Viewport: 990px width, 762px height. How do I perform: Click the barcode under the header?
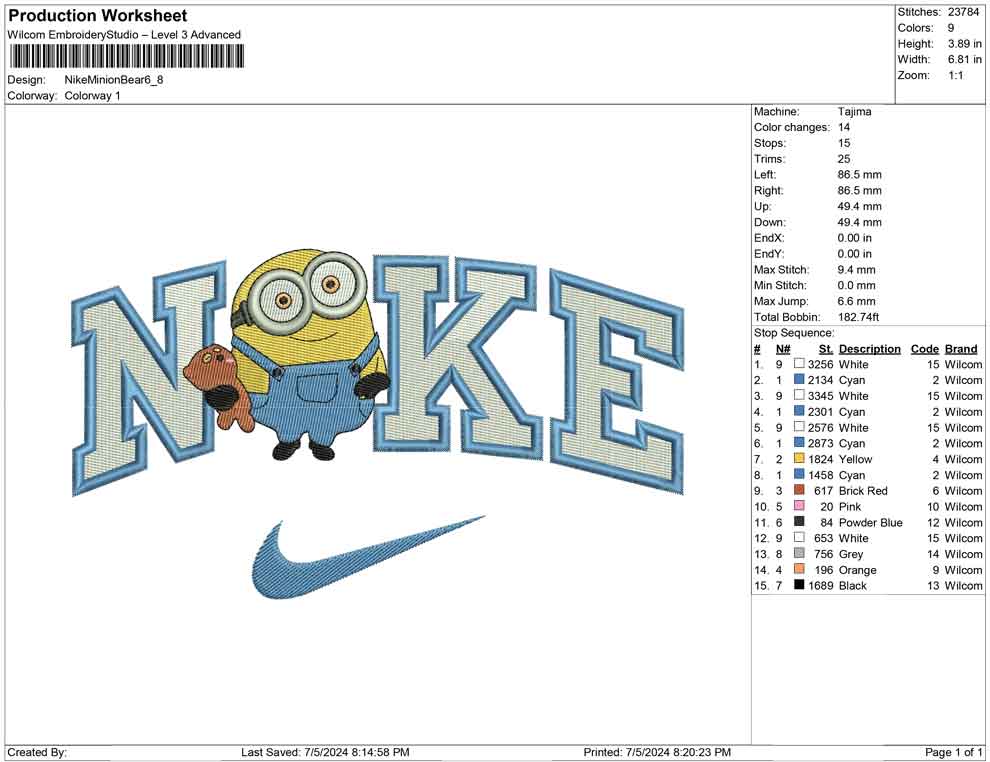[126, 57]
